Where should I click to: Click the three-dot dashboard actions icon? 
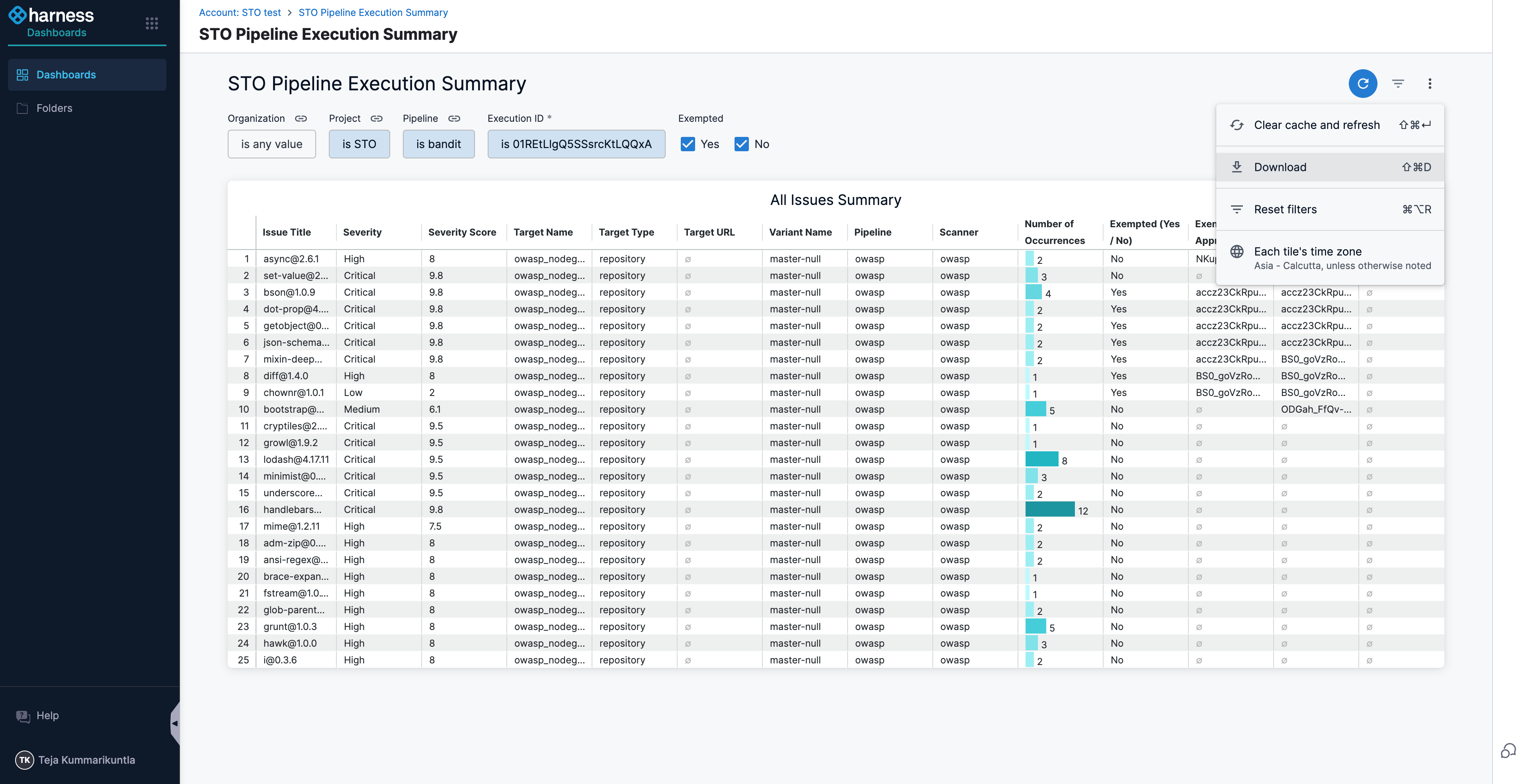(1429, 84)
